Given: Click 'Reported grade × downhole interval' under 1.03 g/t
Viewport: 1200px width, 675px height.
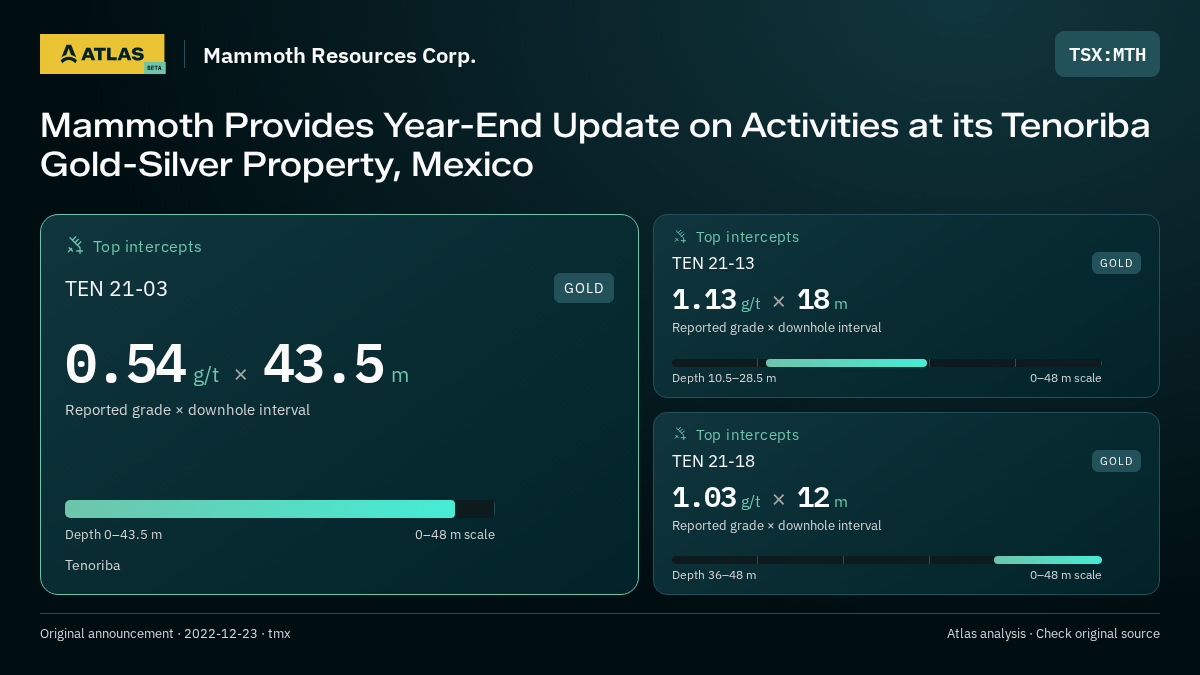Looking at the screenshot, I should click(777, 526).
